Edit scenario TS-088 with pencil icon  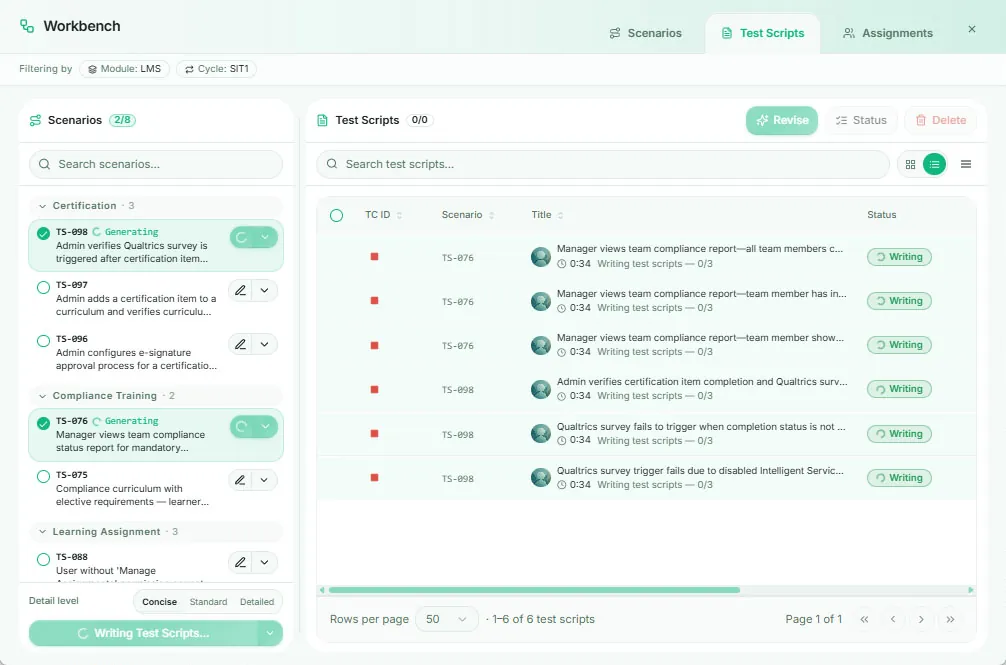[240, 562]
